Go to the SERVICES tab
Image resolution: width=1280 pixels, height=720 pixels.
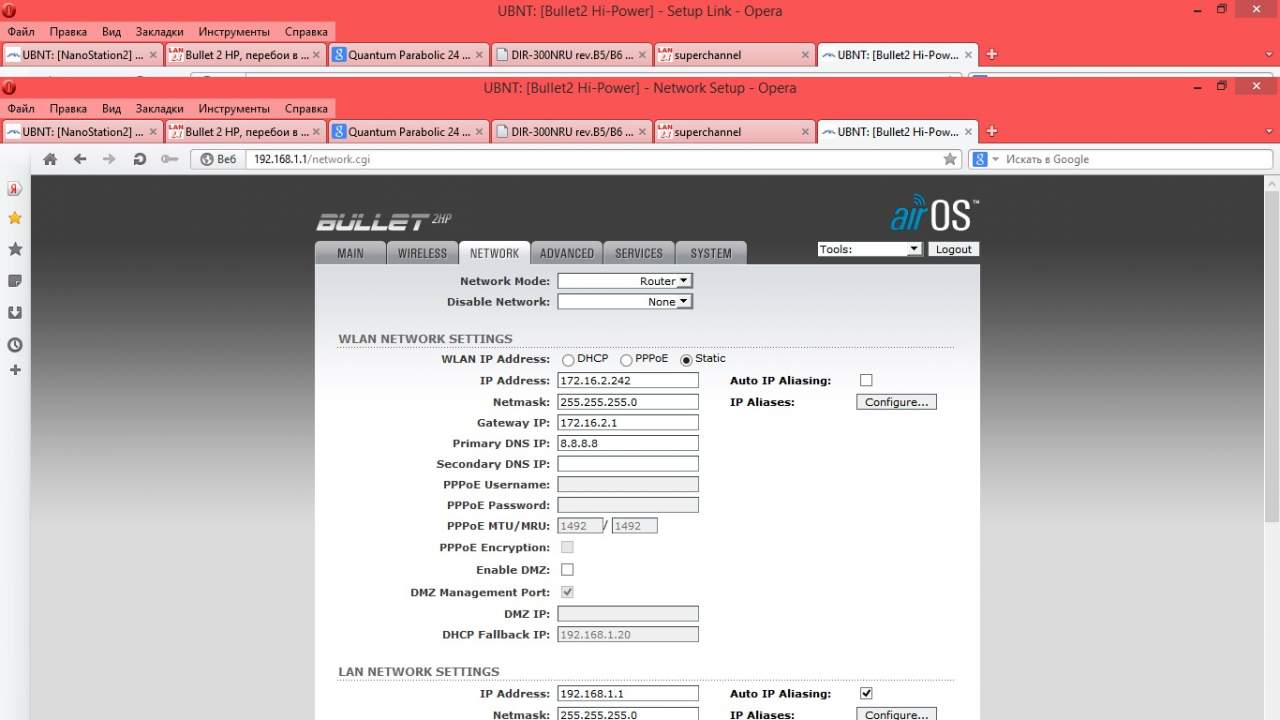click(x=639, y=253)
